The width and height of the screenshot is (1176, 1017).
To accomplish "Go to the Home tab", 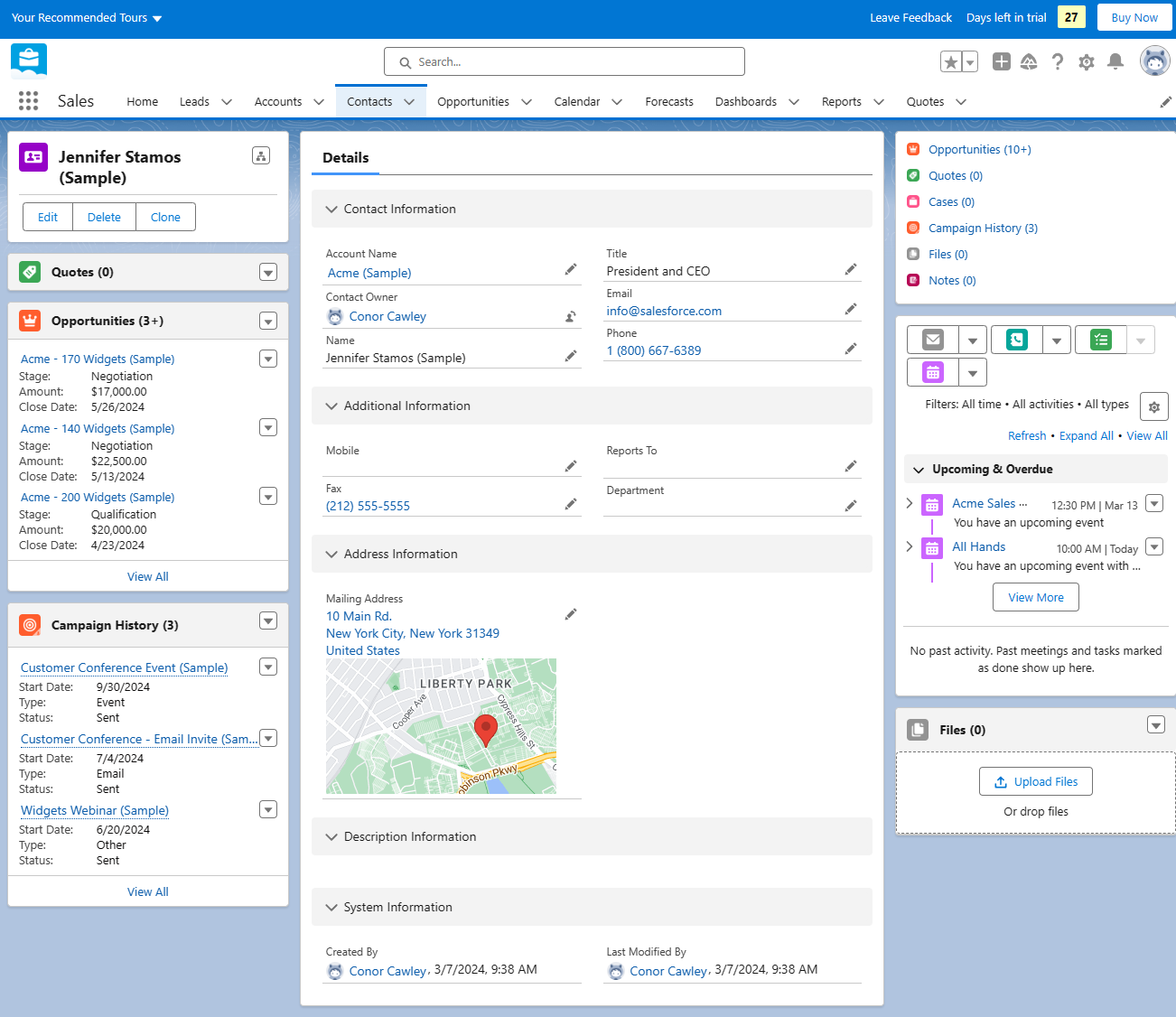I will tap(143, 102).
